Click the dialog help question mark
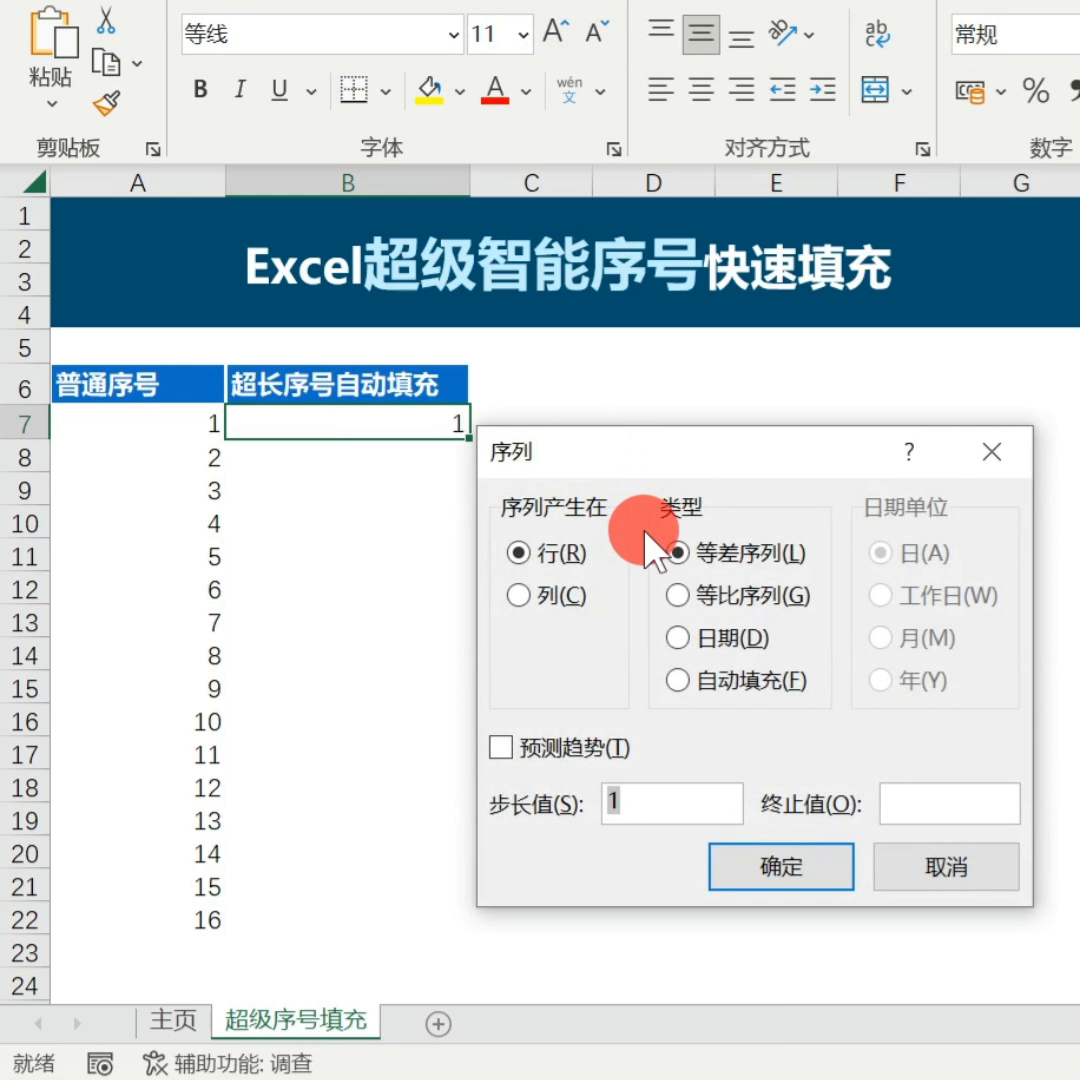1080x1080 pixels. pos(909,452)
